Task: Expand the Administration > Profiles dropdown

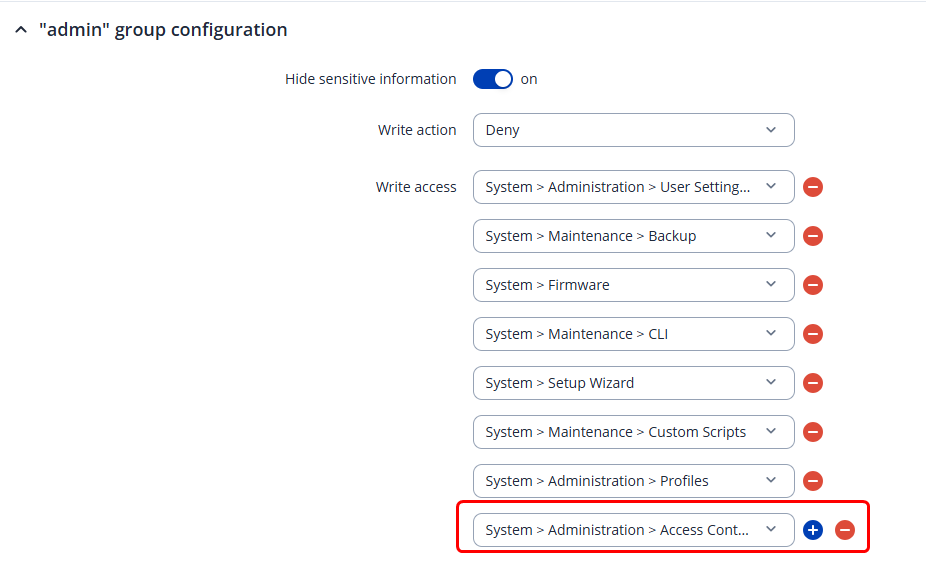Action: pyautogui.click(x=633, y=481)
